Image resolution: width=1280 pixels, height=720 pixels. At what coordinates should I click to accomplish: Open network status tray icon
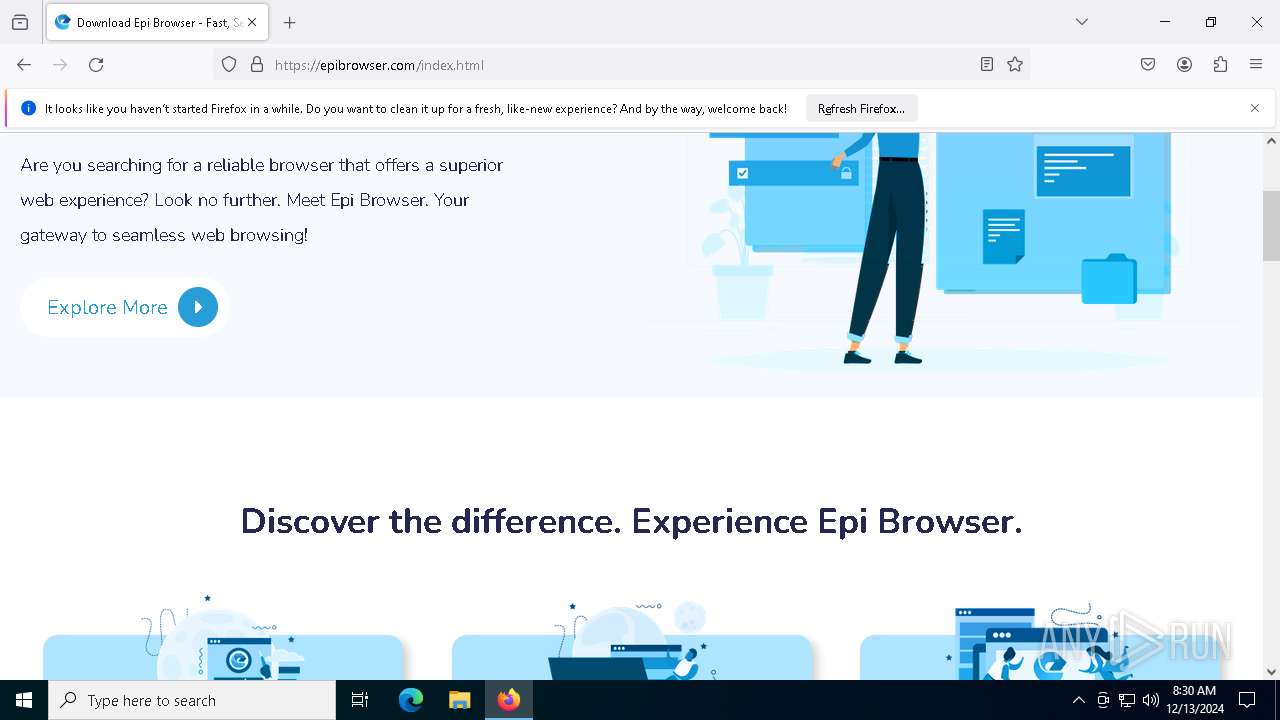point(1127,700)
